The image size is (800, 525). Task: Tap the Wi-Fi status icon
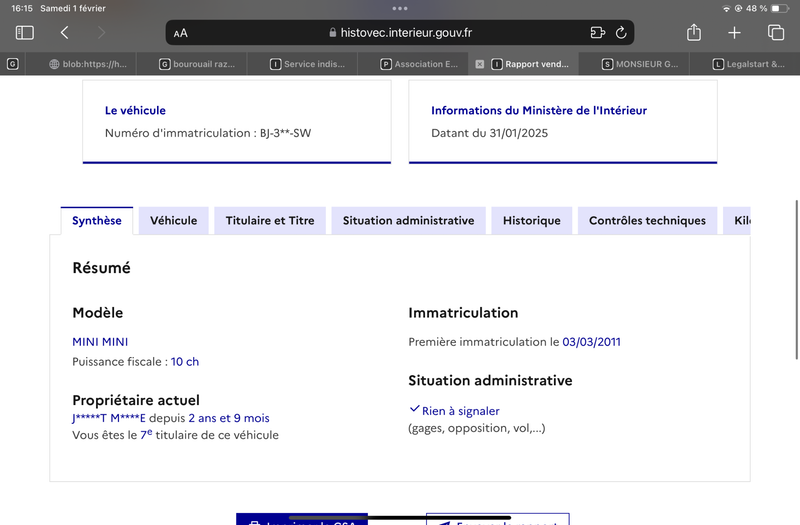[x=726, y=9]
